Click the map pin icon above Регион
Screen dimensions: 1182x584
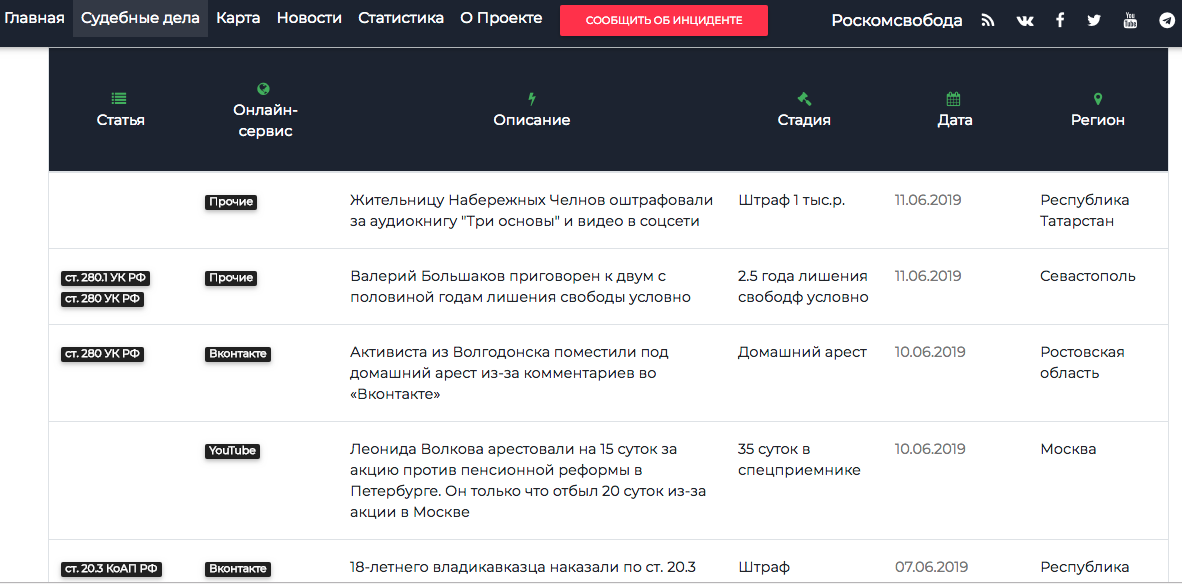pos(1098,98)
